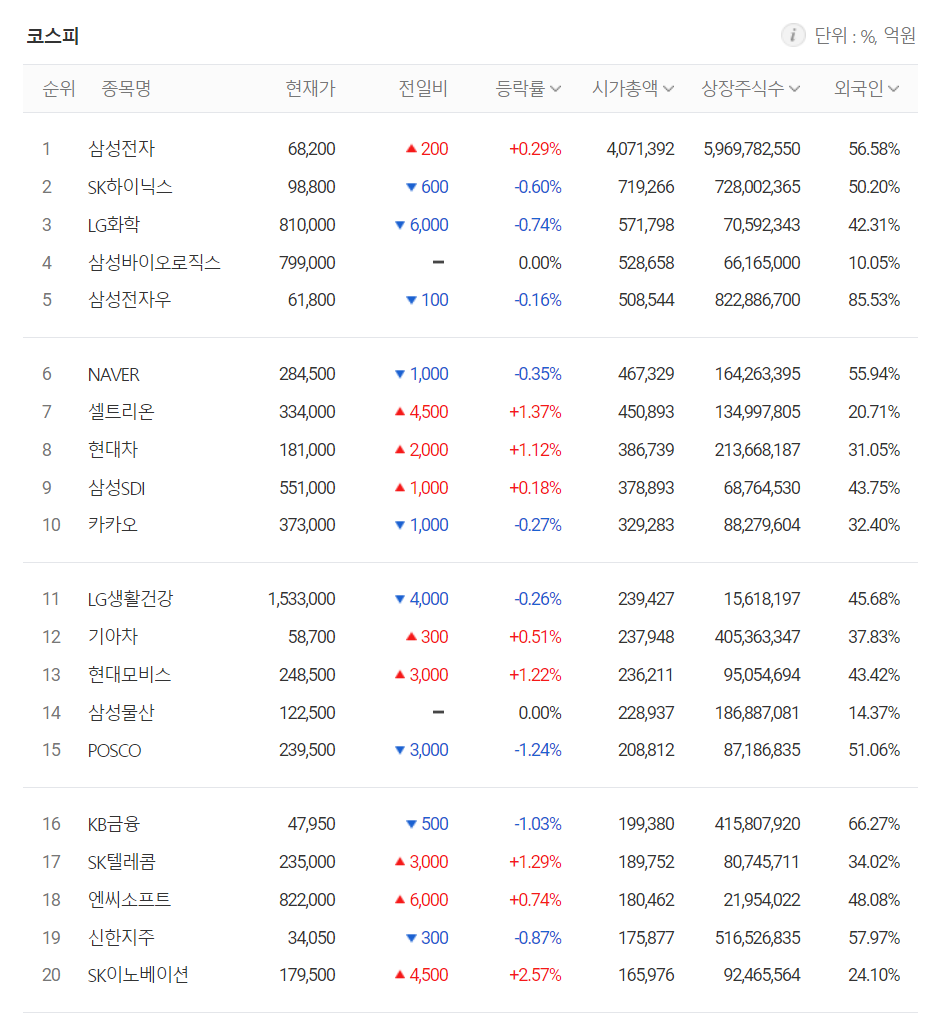Click 기아차 shares 405,363,347
Image resolution: width=943 pixels, height=1023 pixels.
[x=757, y=637]
